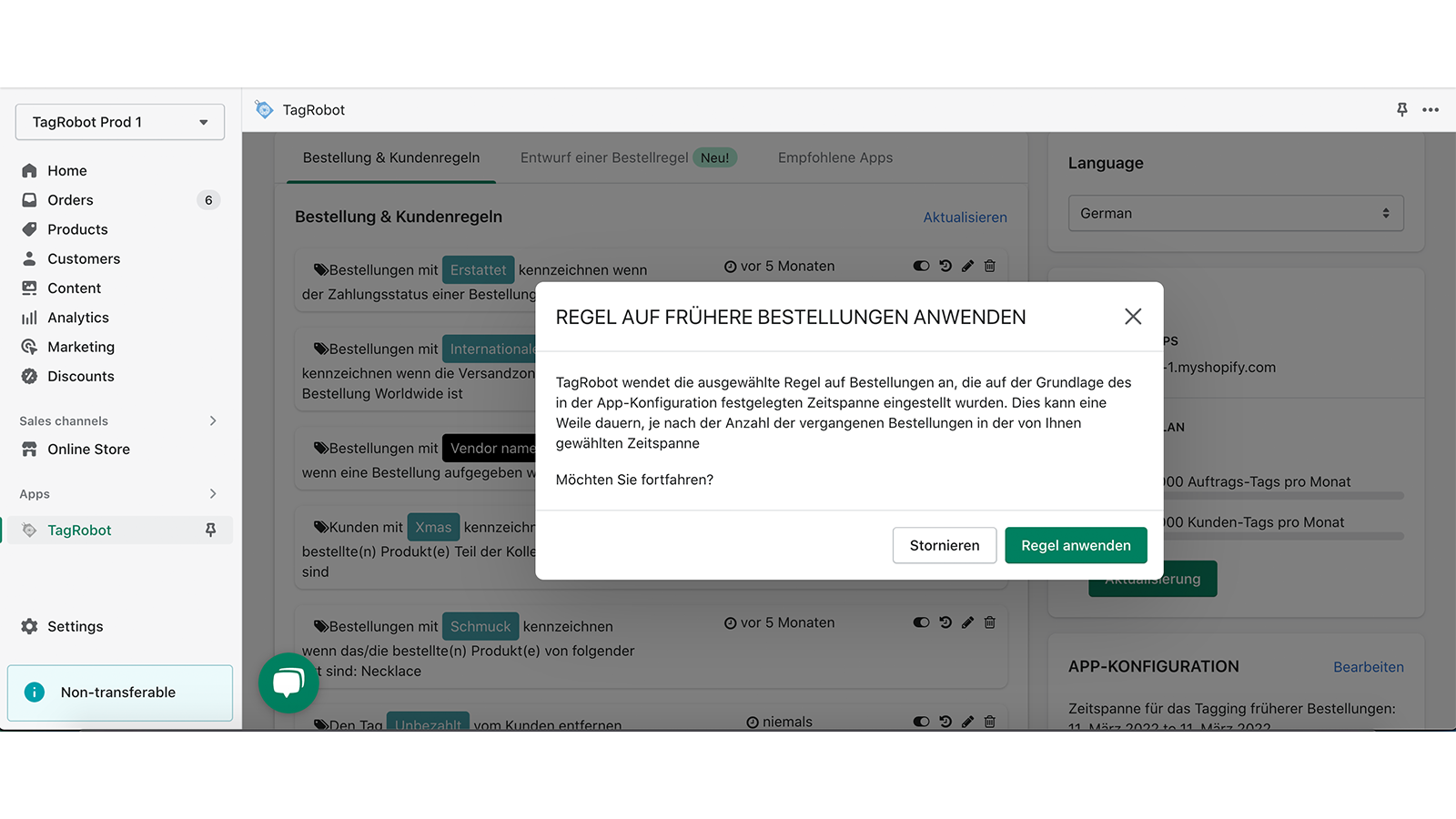Click the Content image icon
This screenshot has width=1456, height=819.
tap(29, 288)
